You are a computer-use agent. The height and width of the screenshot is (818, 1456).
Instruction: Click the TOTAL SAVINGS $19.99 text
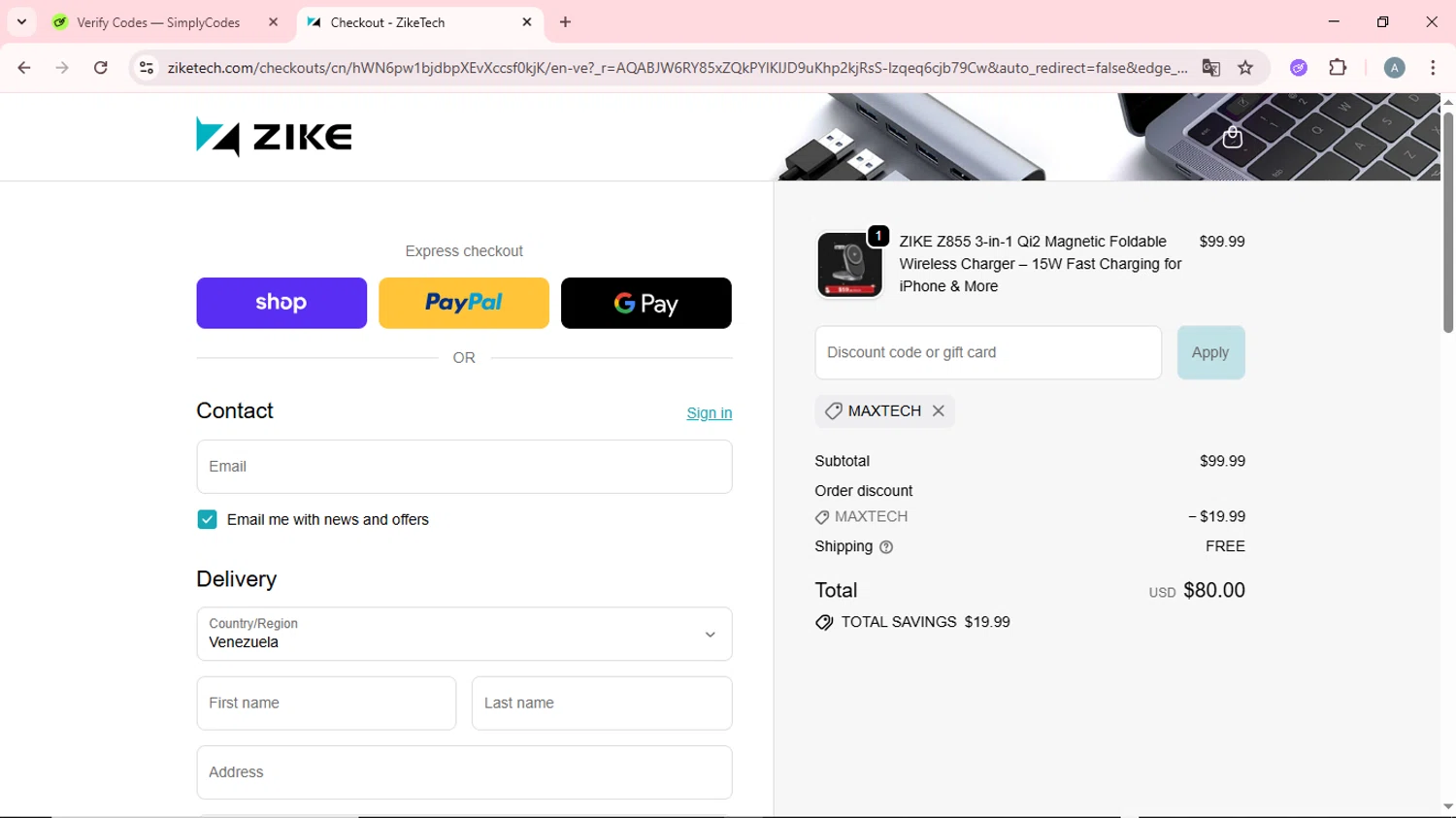[x=925, y=622]
